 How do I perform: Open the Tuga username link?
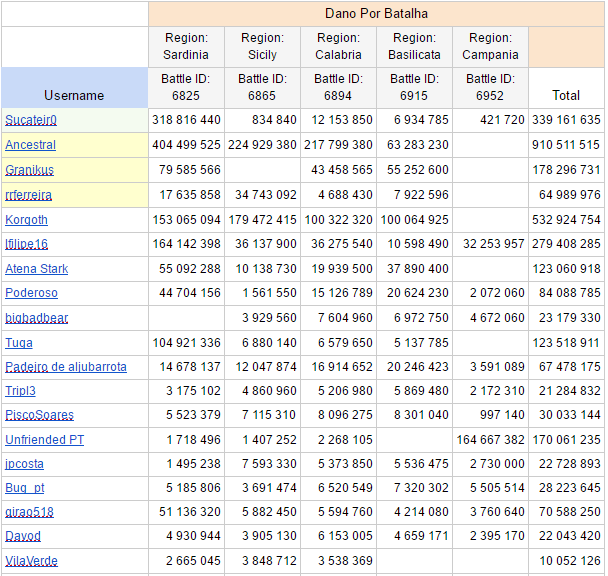coord(19,343)
